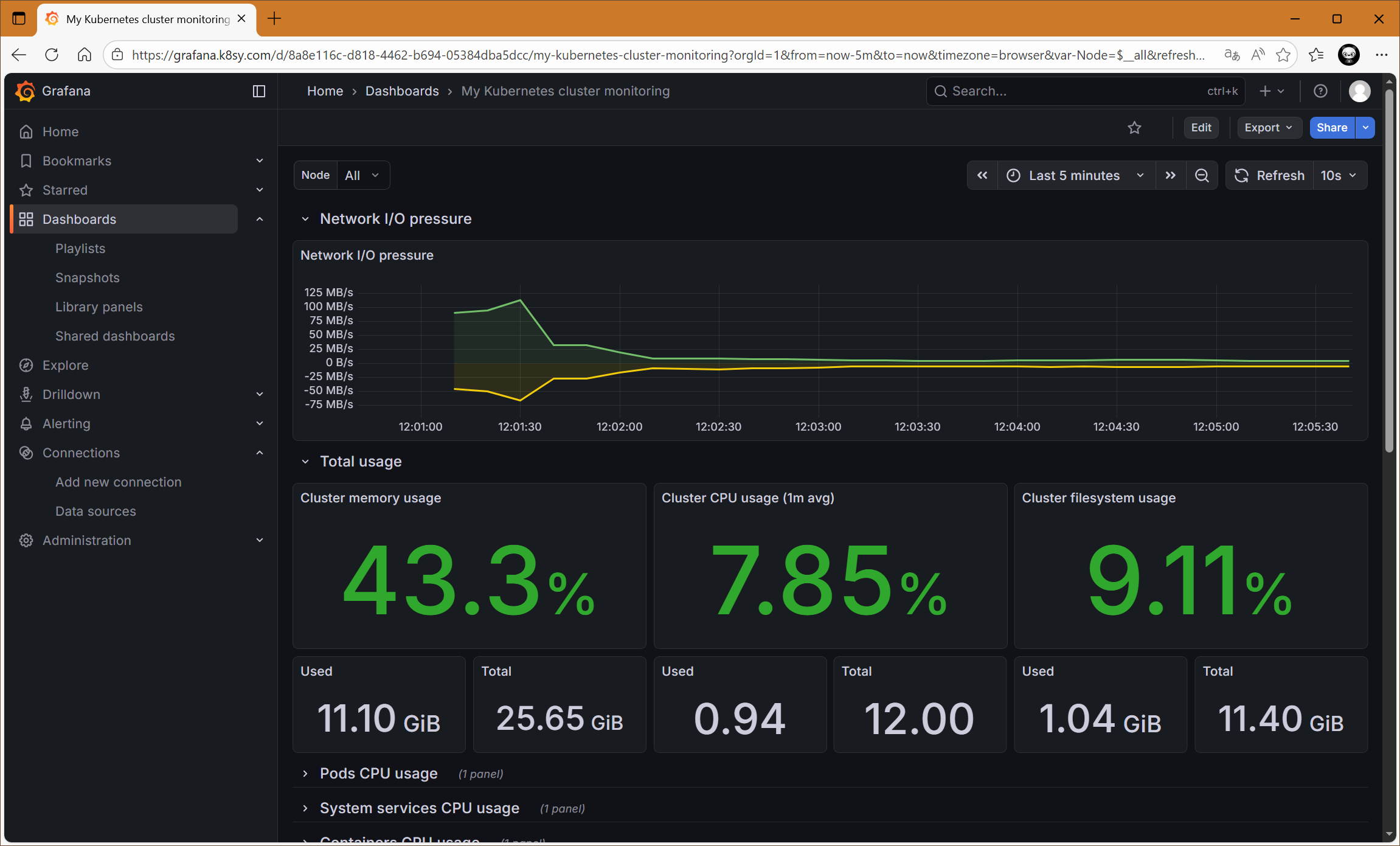The width and height of the screenshot is (1400, 846).
Task: Click the blue Share button
Action: point(1331,128)
